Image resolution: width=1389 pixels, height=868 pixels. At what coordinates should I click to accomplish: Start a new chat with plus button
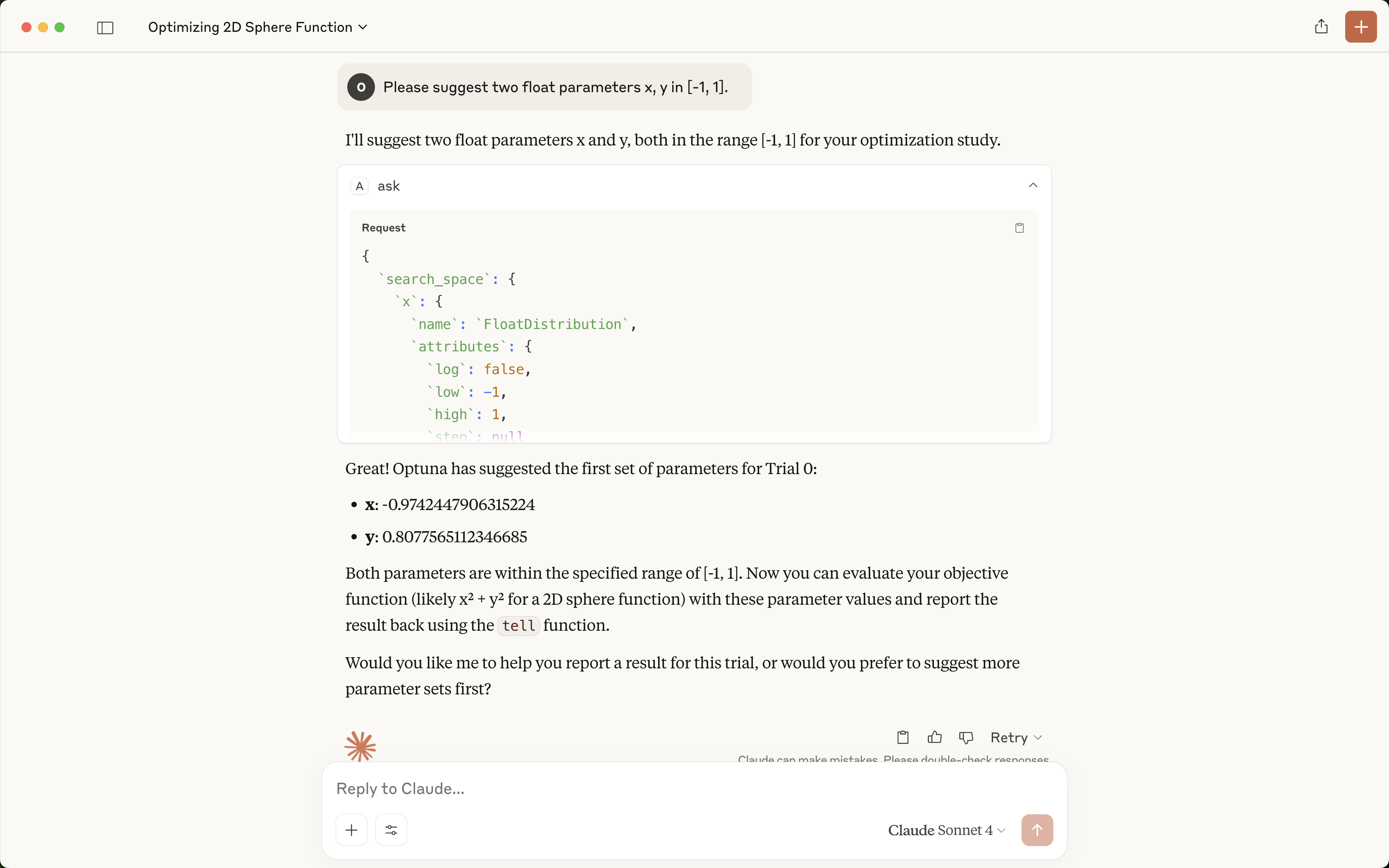coord(1360,27)
